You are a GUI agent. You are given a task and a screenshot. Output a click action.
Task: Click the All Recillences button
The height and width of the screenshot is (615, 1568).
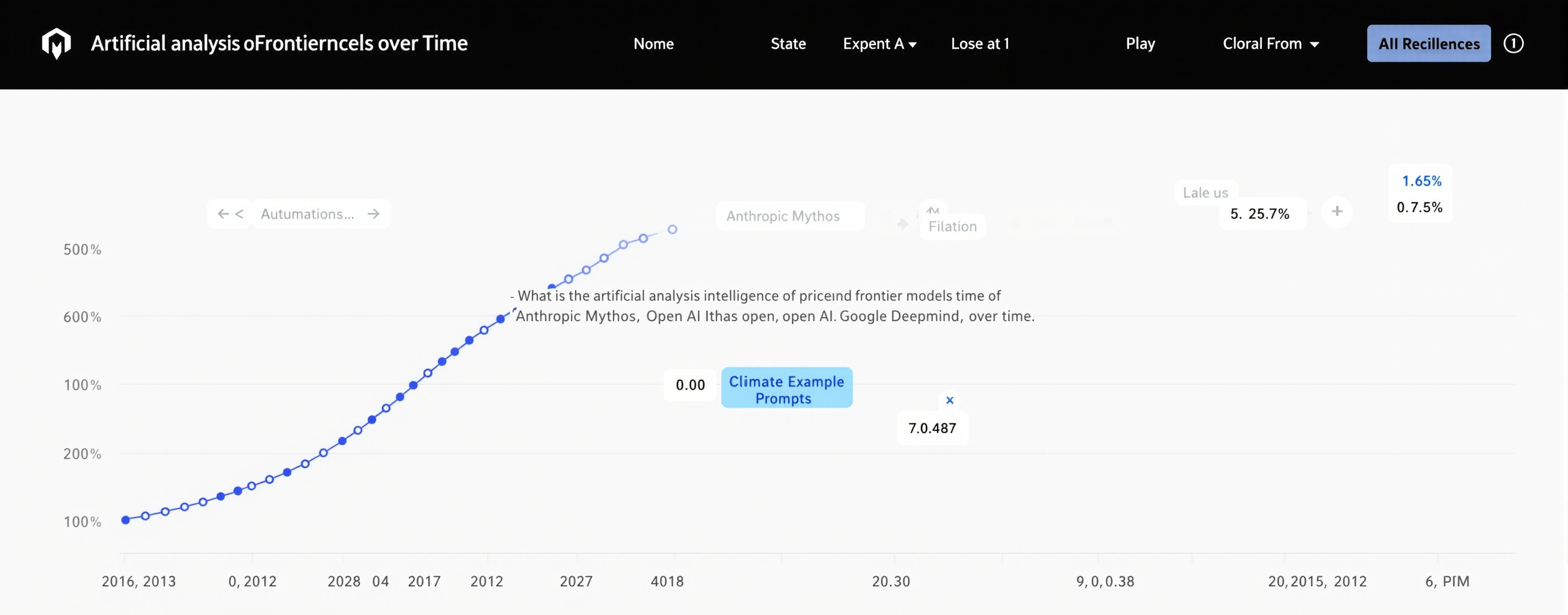1429,43
